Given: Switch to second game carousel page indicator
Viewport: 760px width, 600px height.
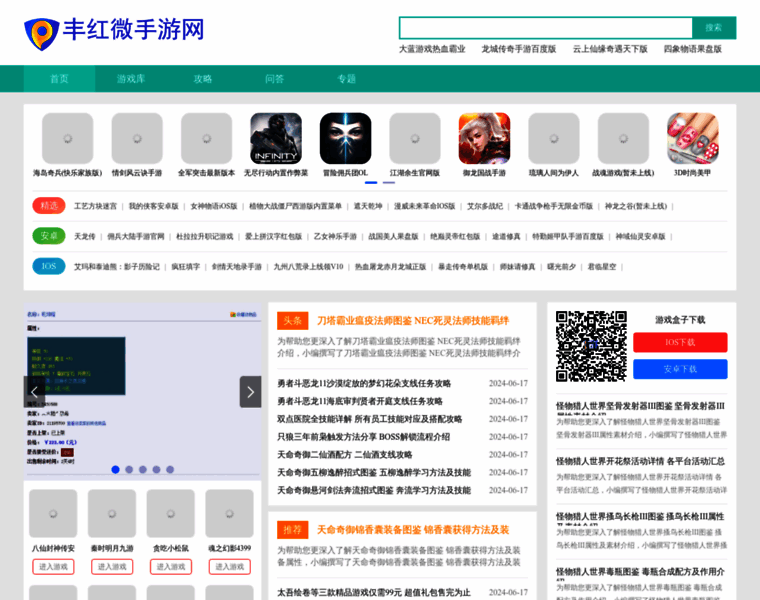Looking at the screenshot, I should click(x=389, y=183).
